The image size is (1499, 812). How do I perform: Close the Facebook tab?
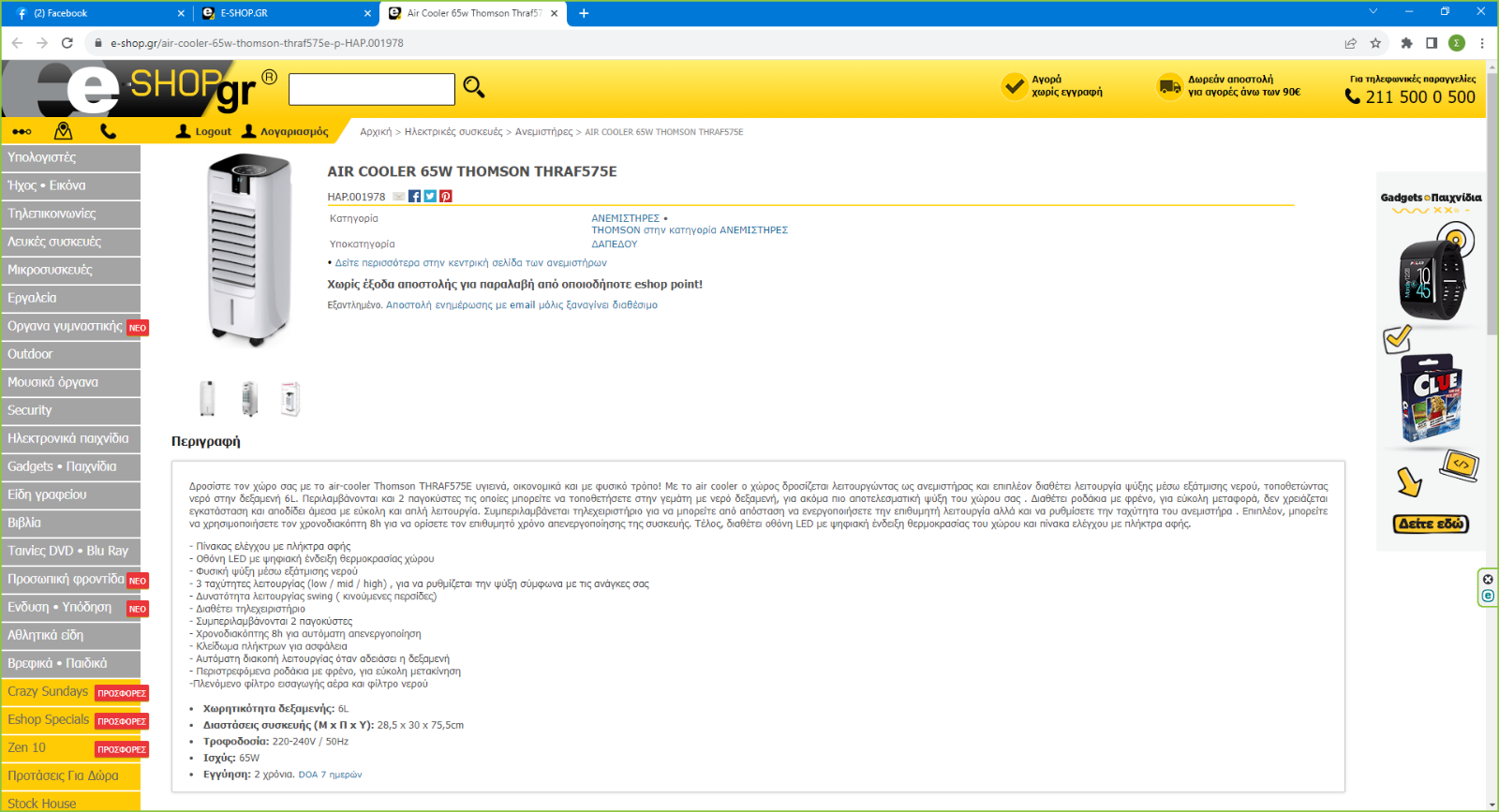tap(181, 13)
